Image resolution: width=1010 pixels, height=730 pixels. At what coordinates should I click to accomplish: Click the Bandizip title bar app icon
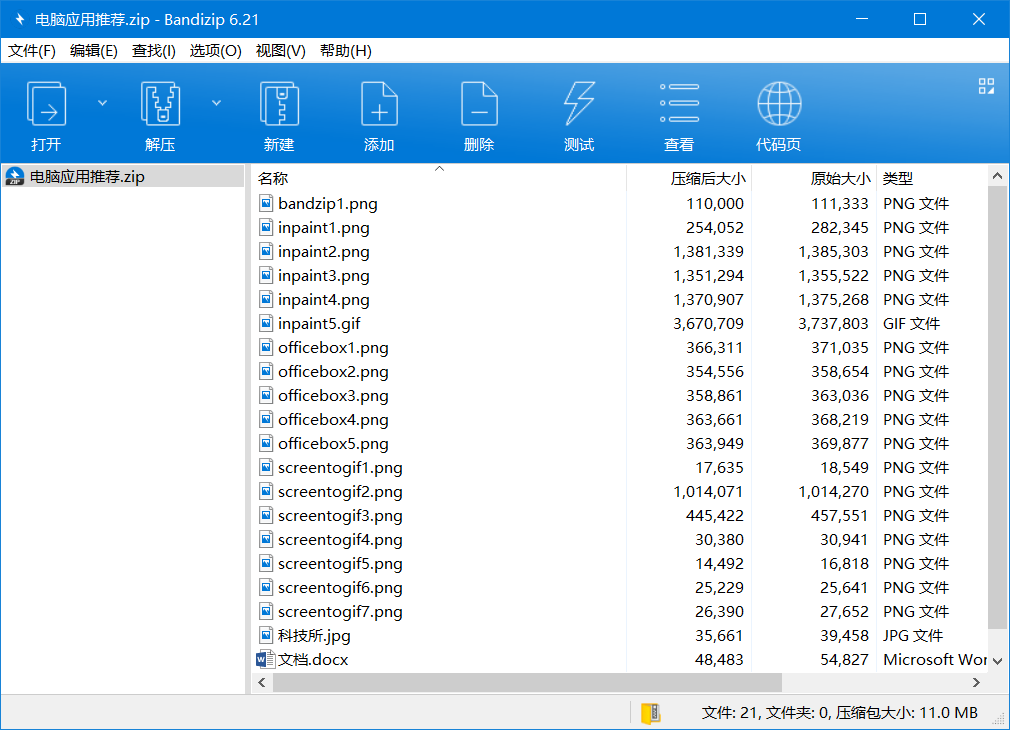(19, 19)
